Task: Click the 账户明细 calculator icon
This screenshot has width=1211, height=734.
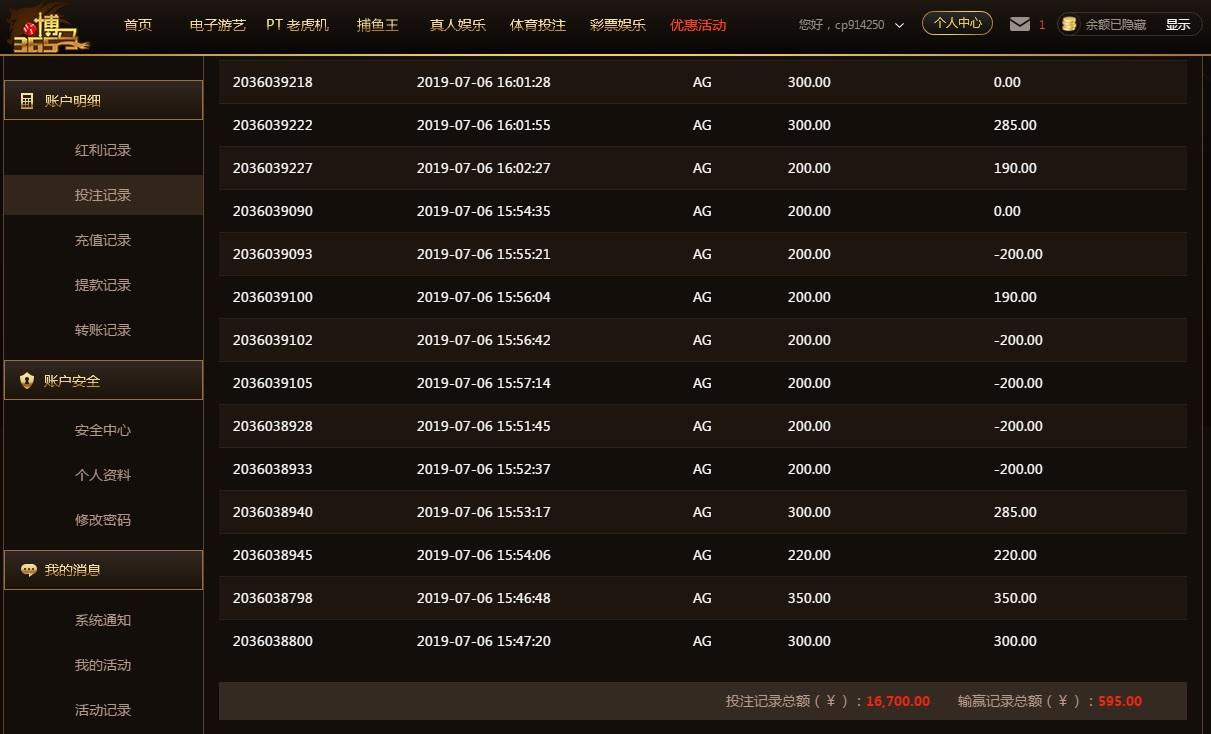Action: pos(26,100)
